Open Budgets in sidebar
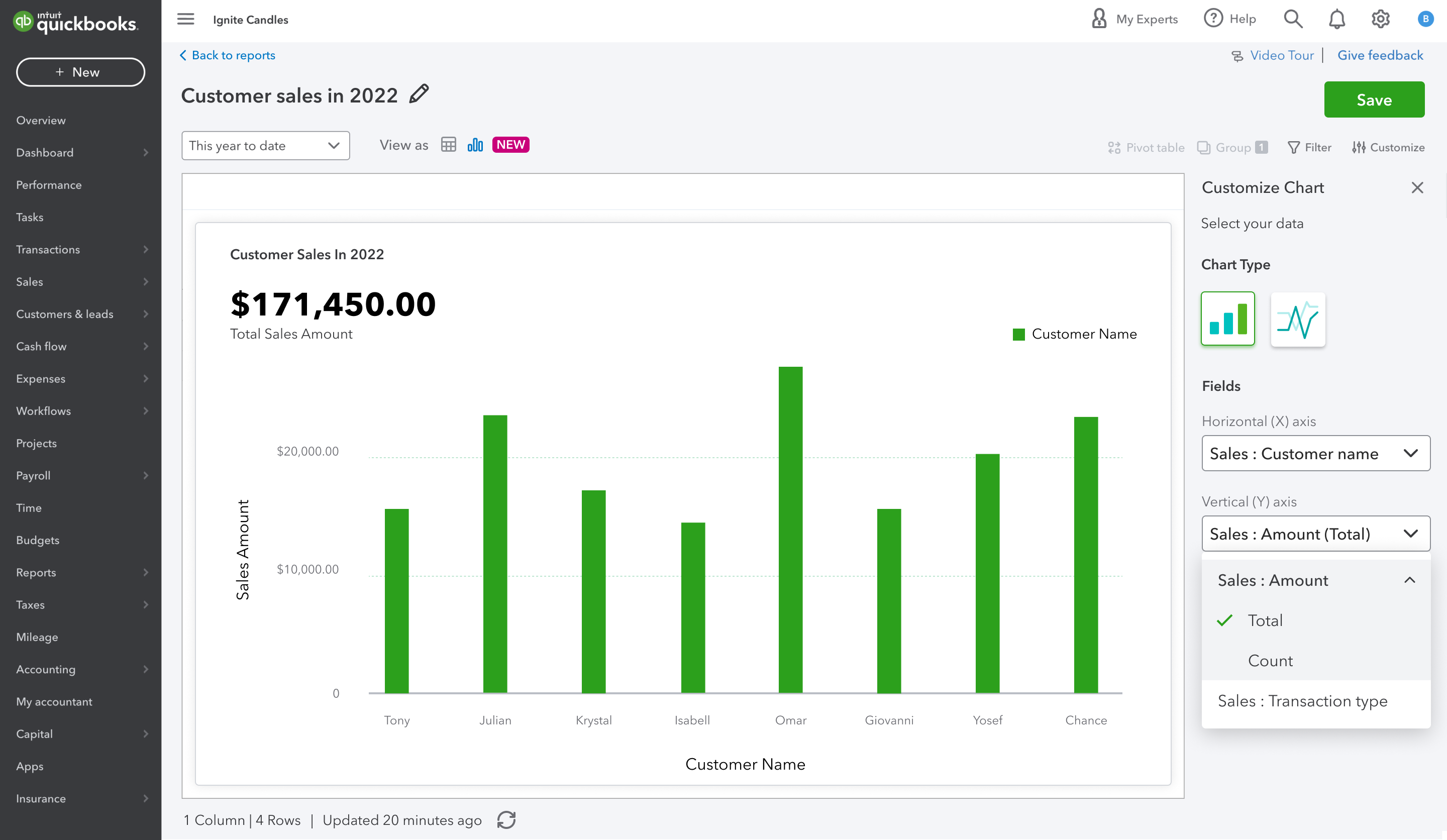Screen dimensions: 1447x840 [x=37, y=540]
